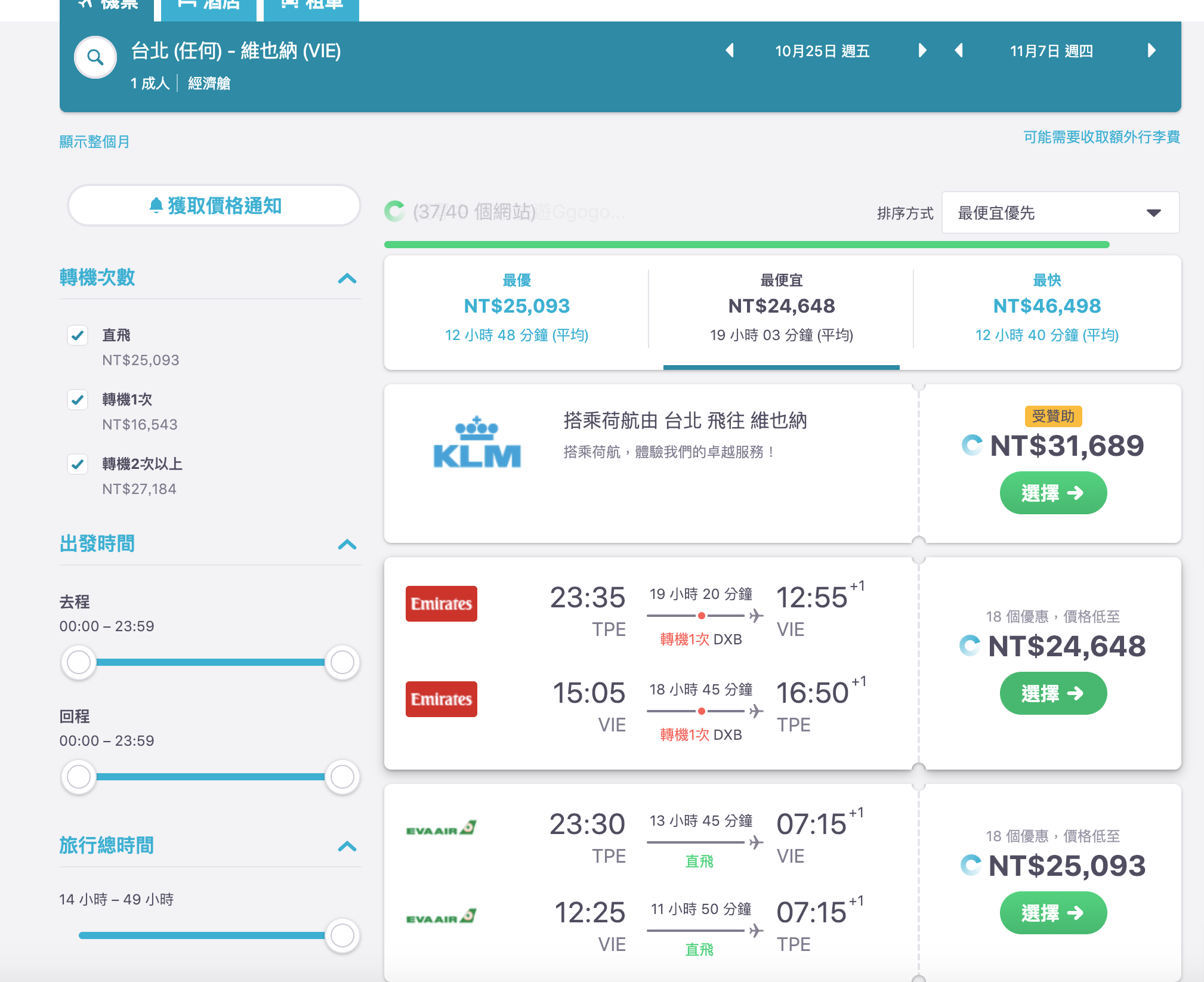The width and height of the screenshot is (1204, 982).
Task: Go to previous departure date arrow
Action: pyautogui.click(x=730, y=51)
